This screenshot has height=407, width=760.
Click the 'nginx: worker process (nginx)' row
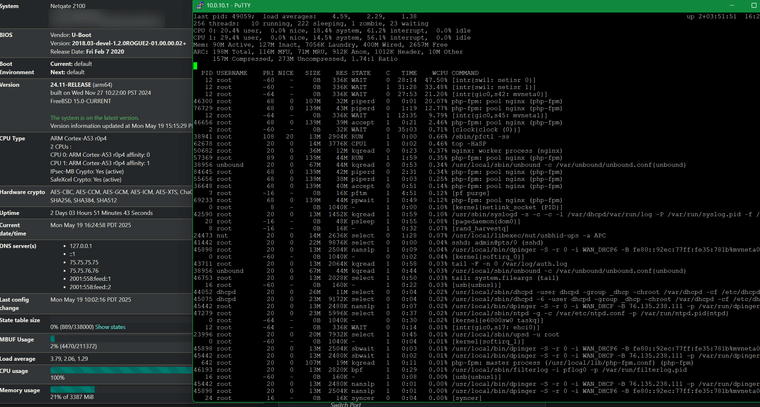pos(378,151)
